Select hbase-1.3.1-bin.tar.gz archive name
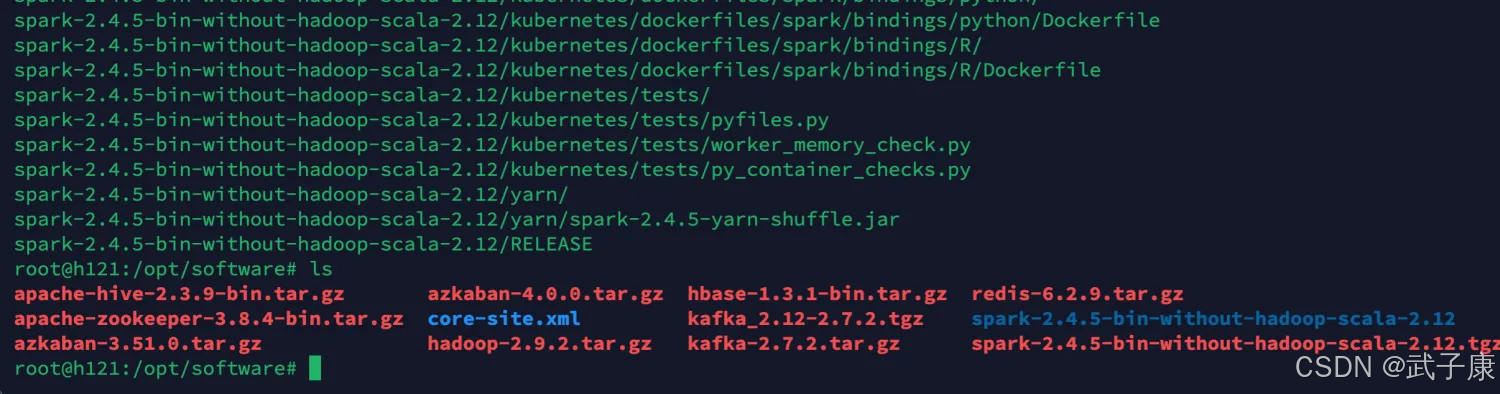Viewport: 1500px width, 394px height. click(x=817, y=294)
